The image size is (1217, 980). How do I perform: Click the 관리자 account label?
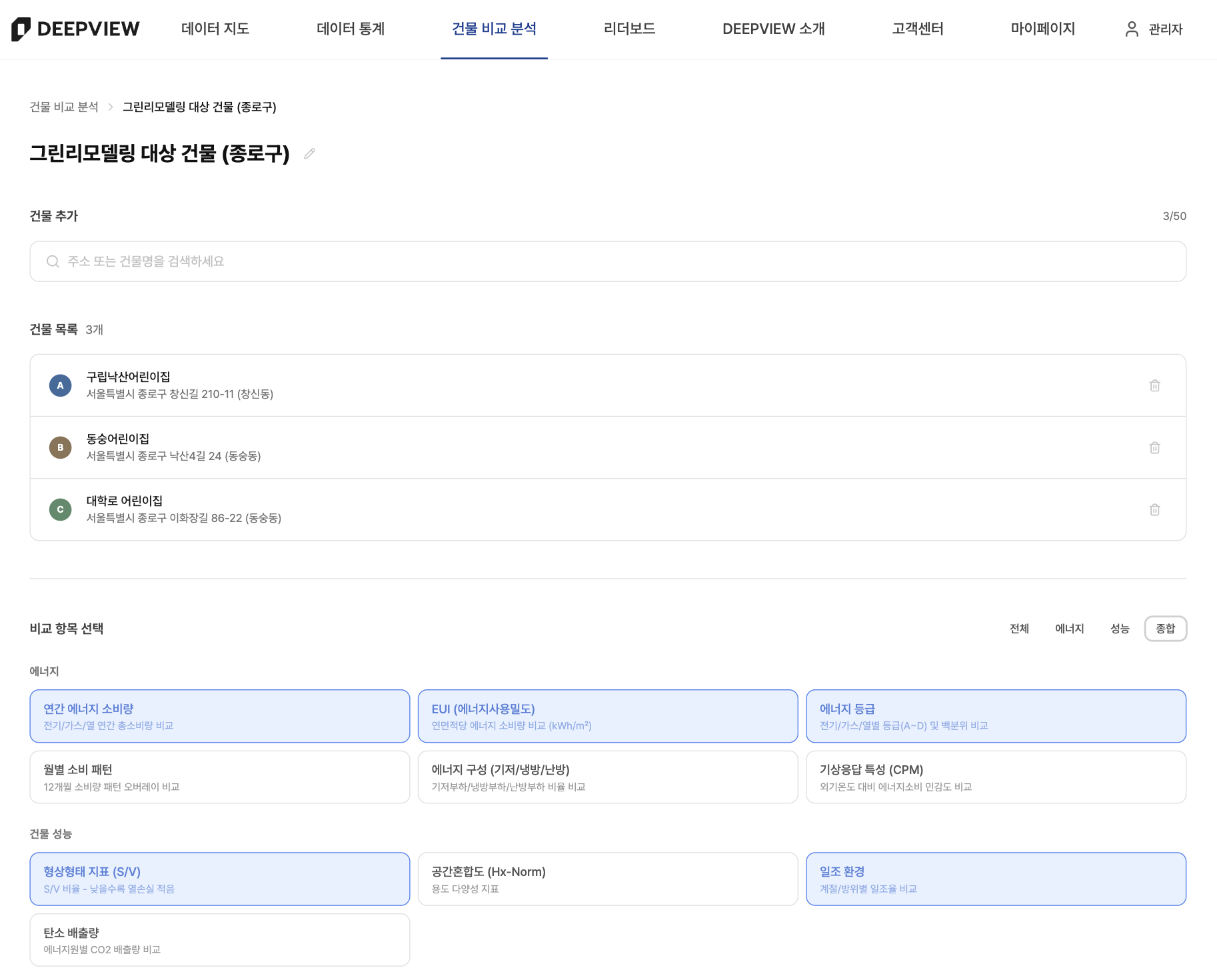1166,29
